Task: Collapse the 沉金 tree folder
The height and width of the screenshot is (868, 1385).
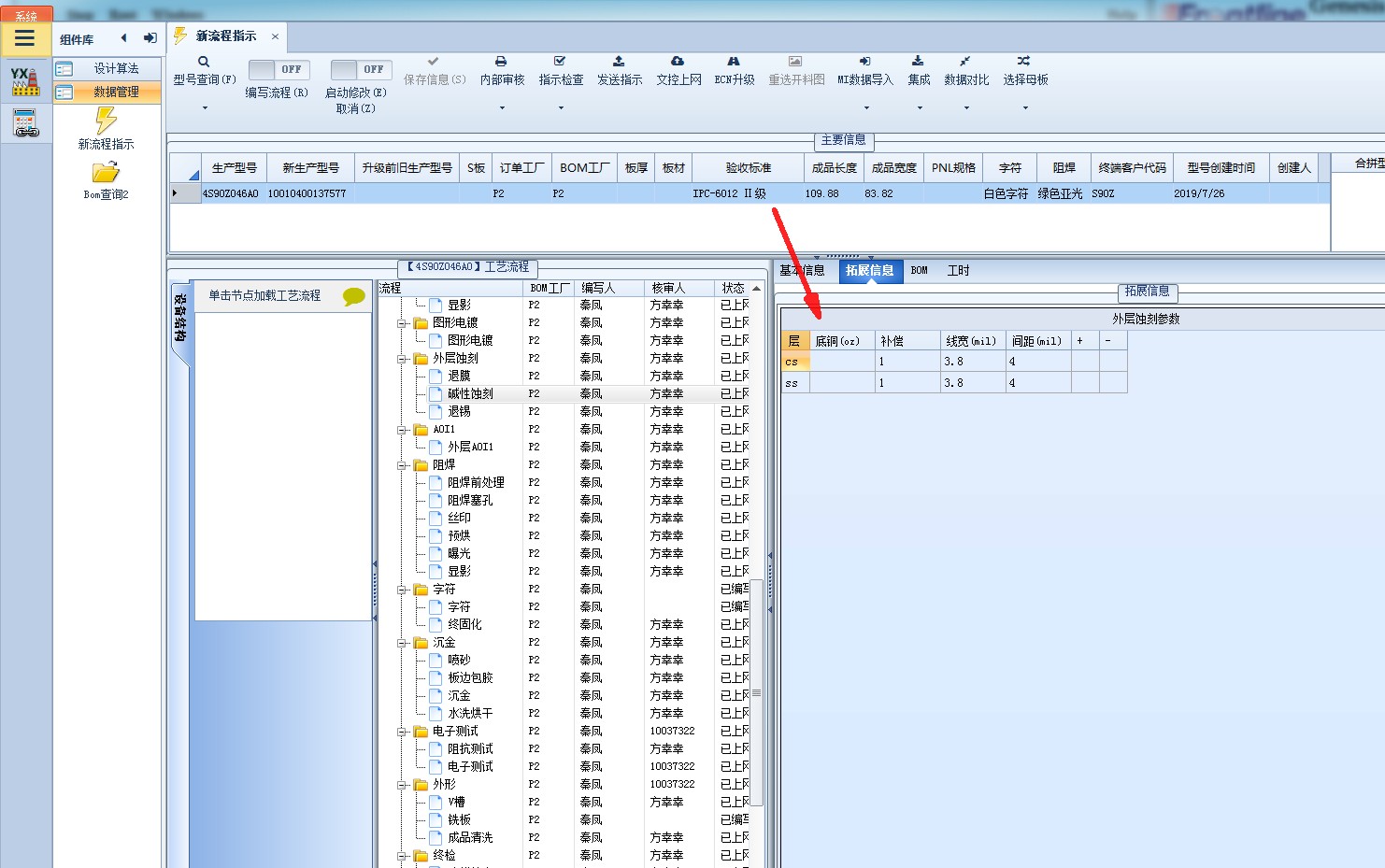Action: tap(402, 643)
